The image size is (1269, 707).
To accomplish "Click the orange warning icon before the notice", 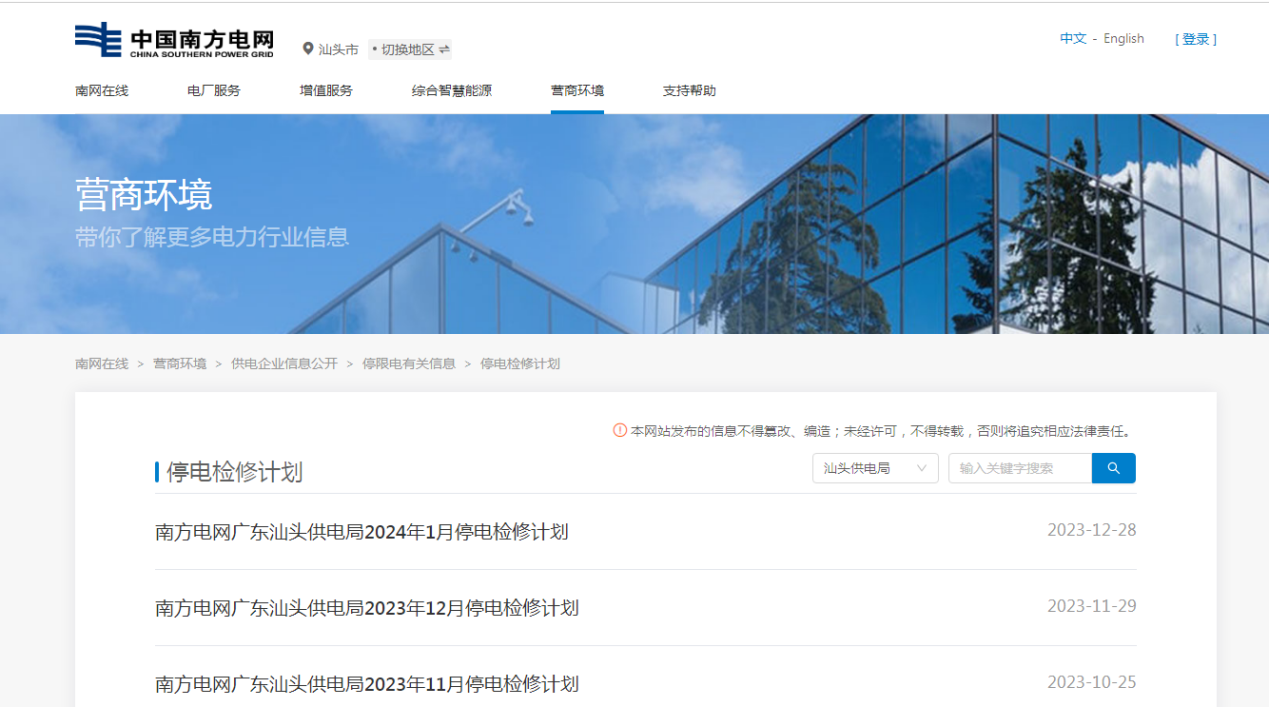I will pos(620,431).
